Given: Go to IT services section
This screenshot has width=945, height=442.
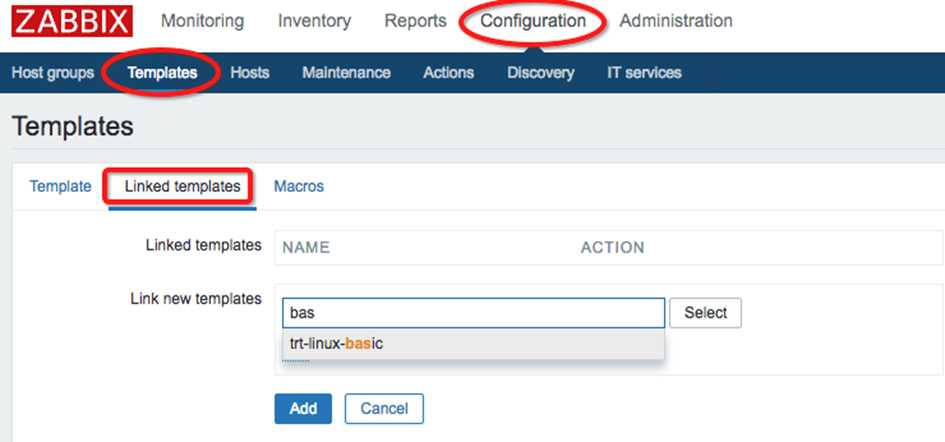Looking at the screenshot, I should [644, 73].
